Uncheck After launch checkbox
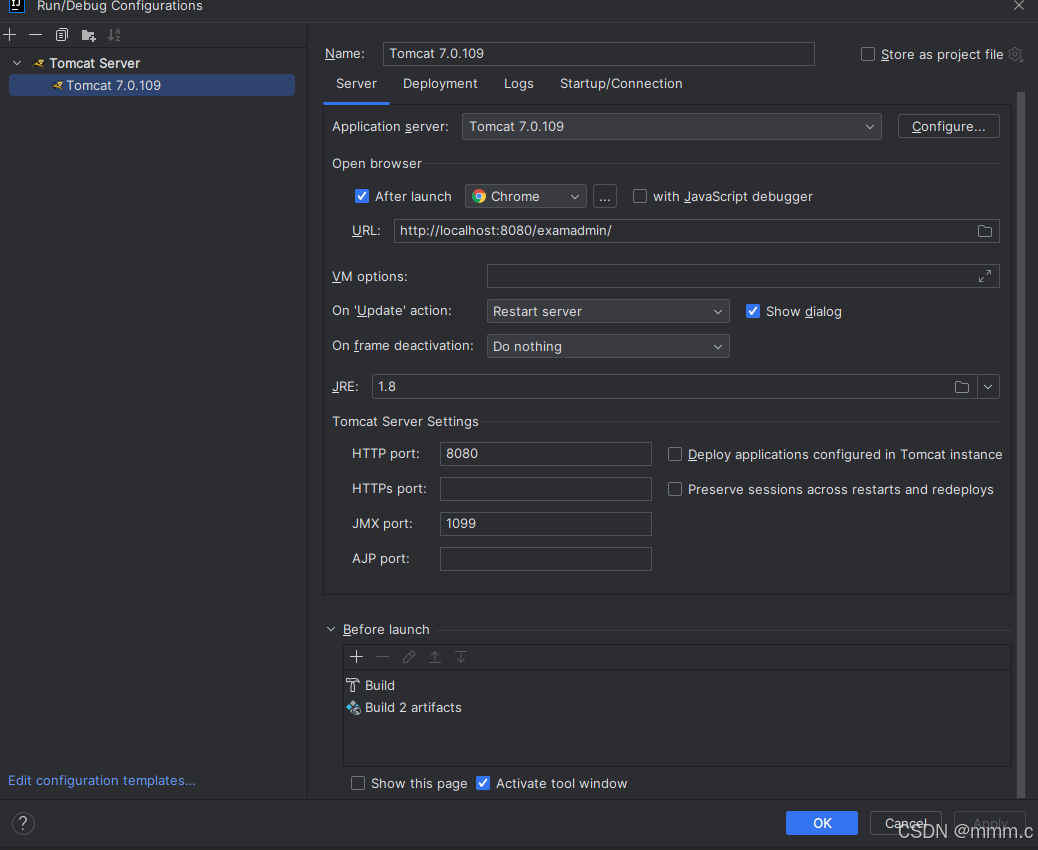 click(361, 196)
